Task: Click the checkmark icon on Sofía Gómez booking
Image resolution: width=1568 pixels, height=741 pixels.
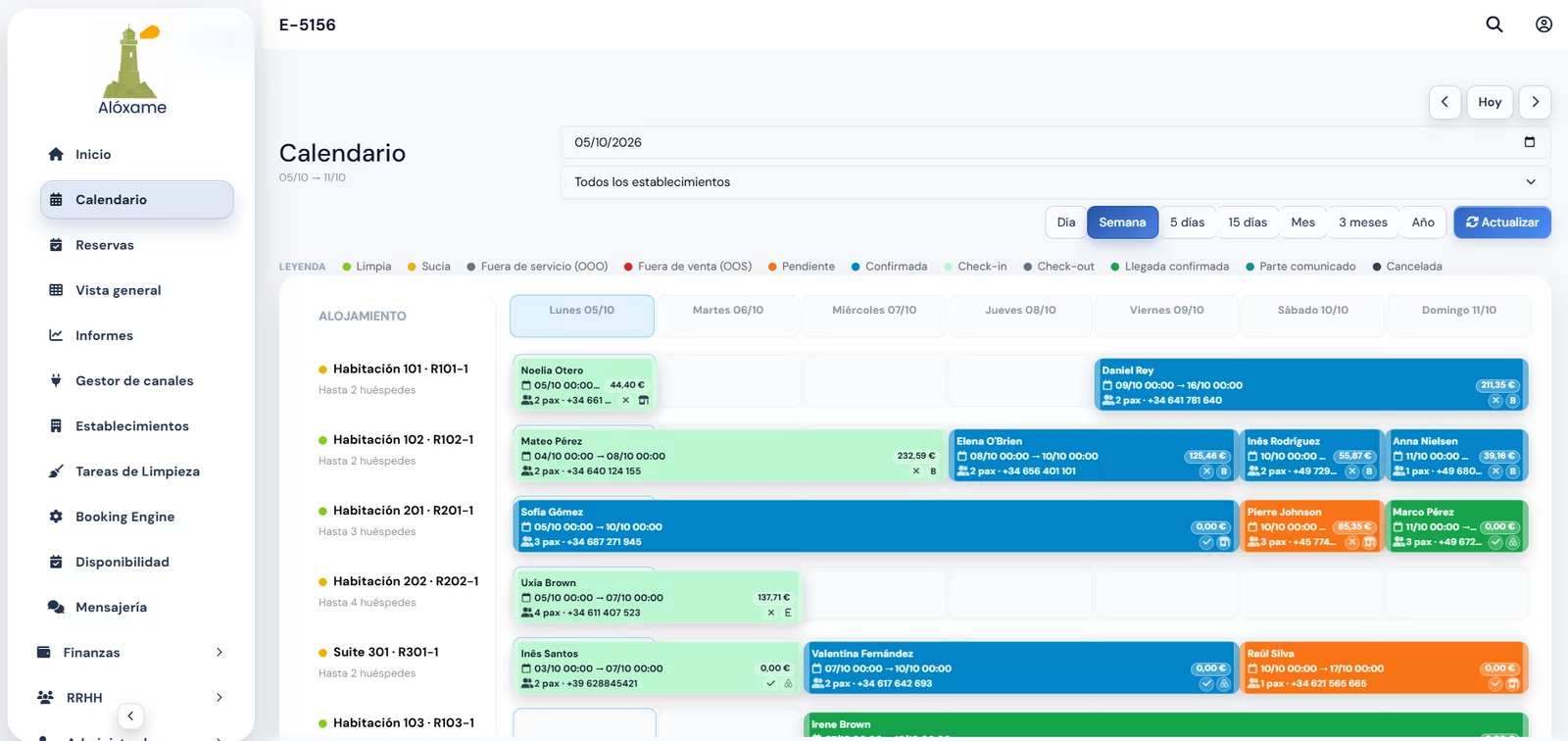Action: (1206, 542)
